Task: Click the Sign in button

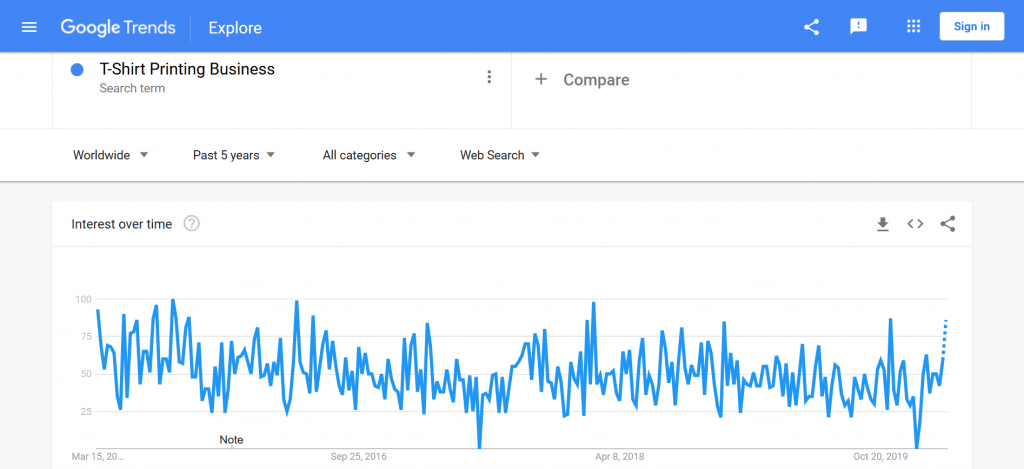Action: click(x=972, y=27)
